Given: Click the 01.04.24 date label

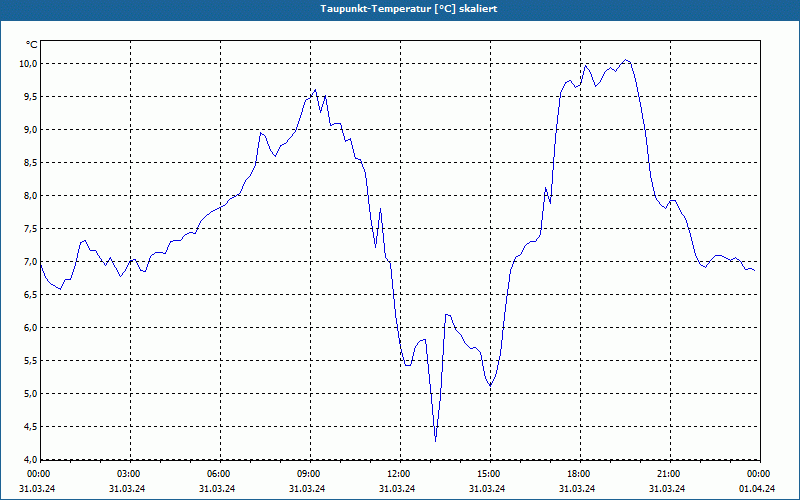Looking at the screenshot, I should pyautogui.click(x=757, y=489).
